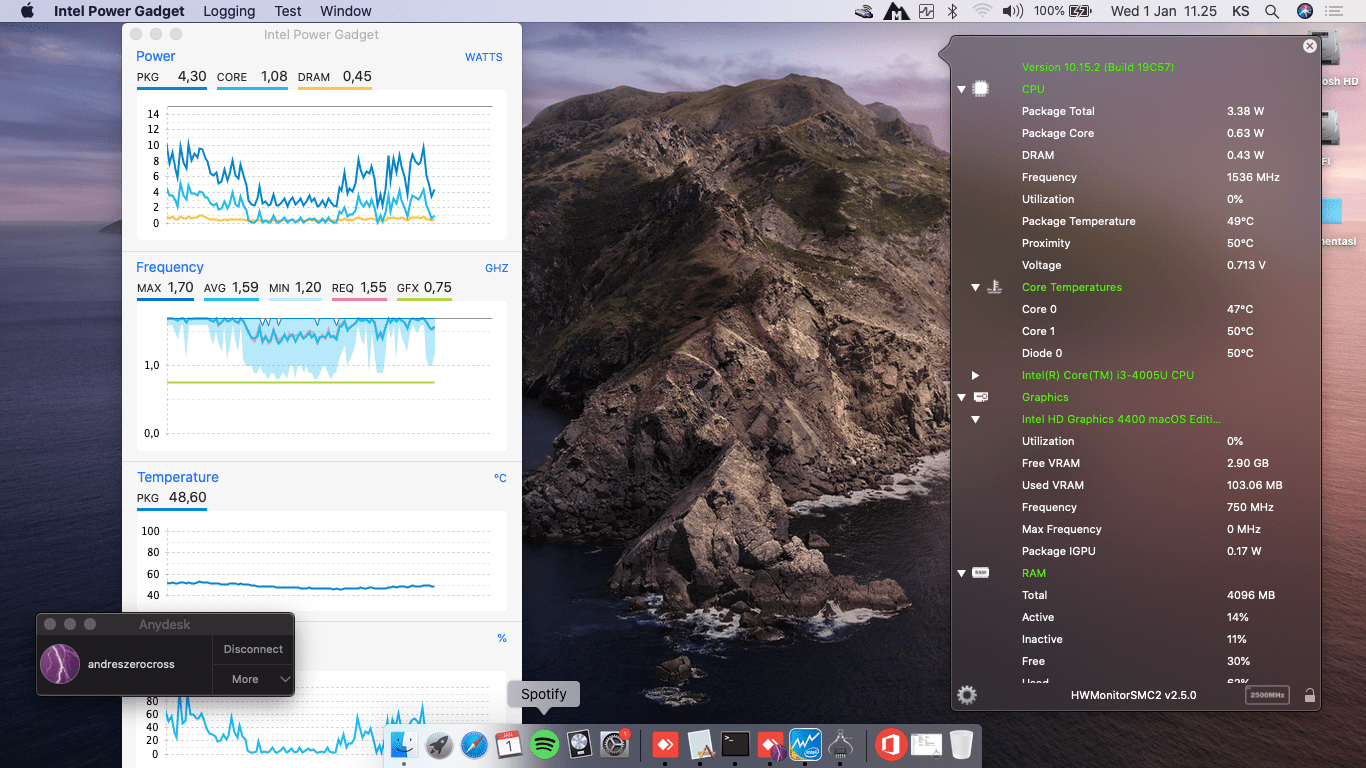Click the Temperature graph area
The height and width of the screenshot is (768, 1366).
coord(322,561)
